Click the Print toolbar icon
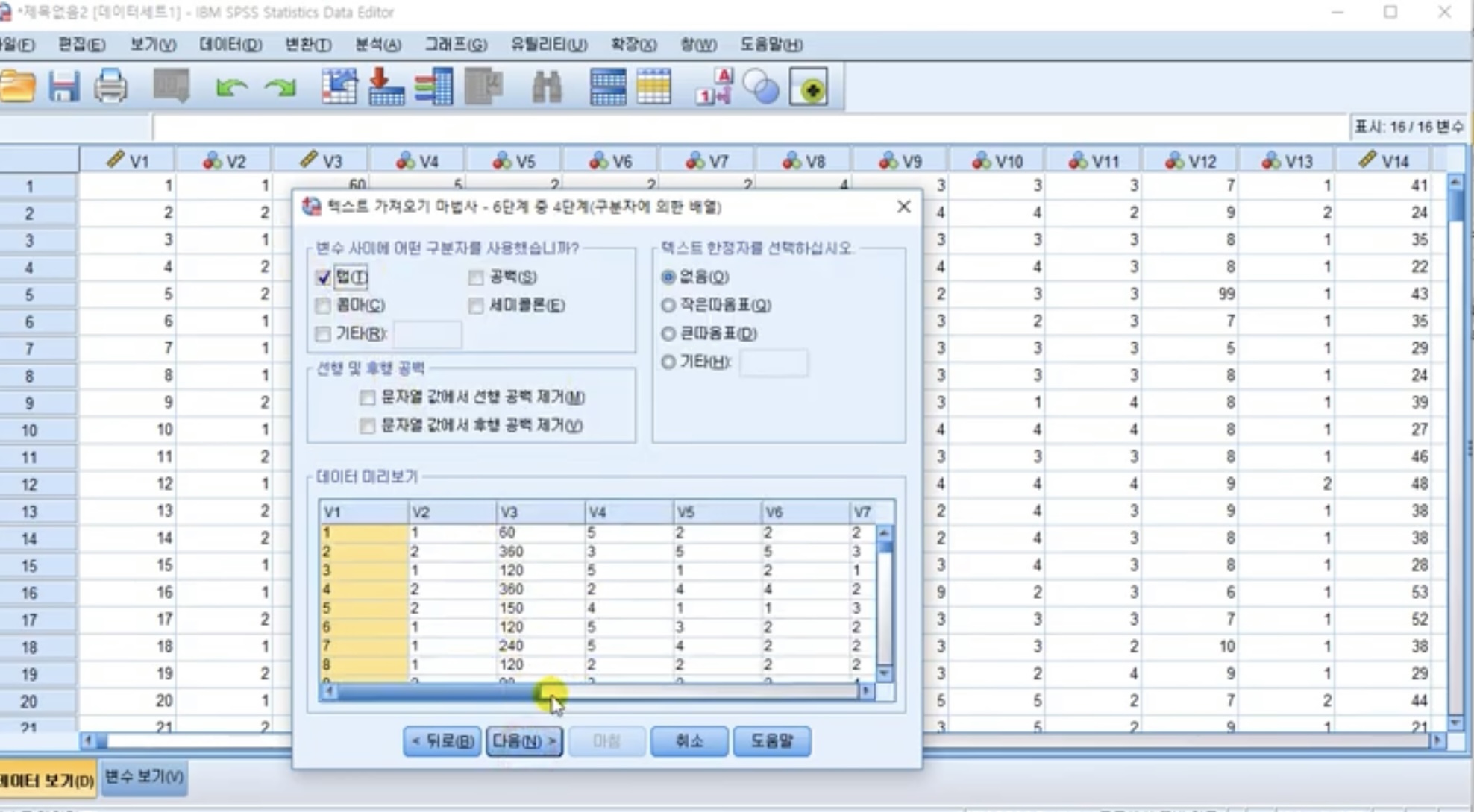The height and width of the screenshot is (812, 1474). [110, 87]
